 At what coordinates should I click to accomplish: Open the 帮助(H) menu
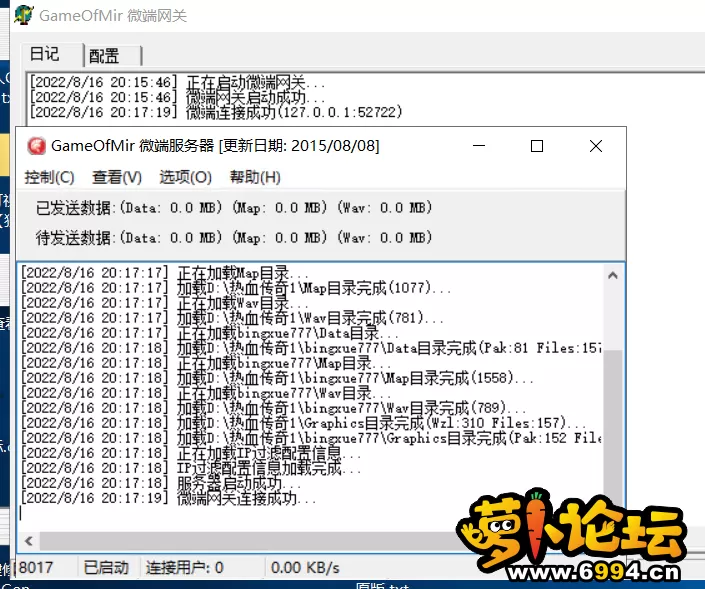pos(255,177)
